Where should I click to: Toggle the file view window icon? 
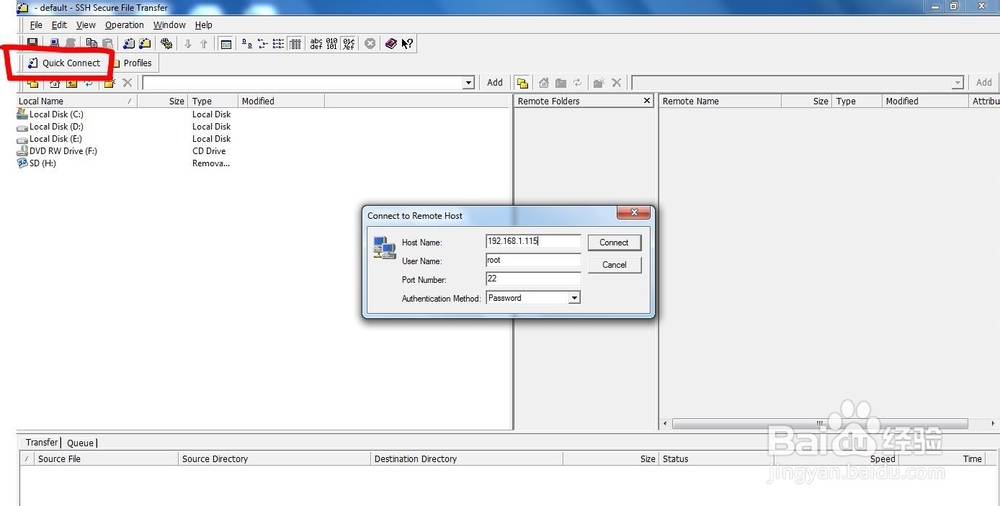[x=225, y=43]
